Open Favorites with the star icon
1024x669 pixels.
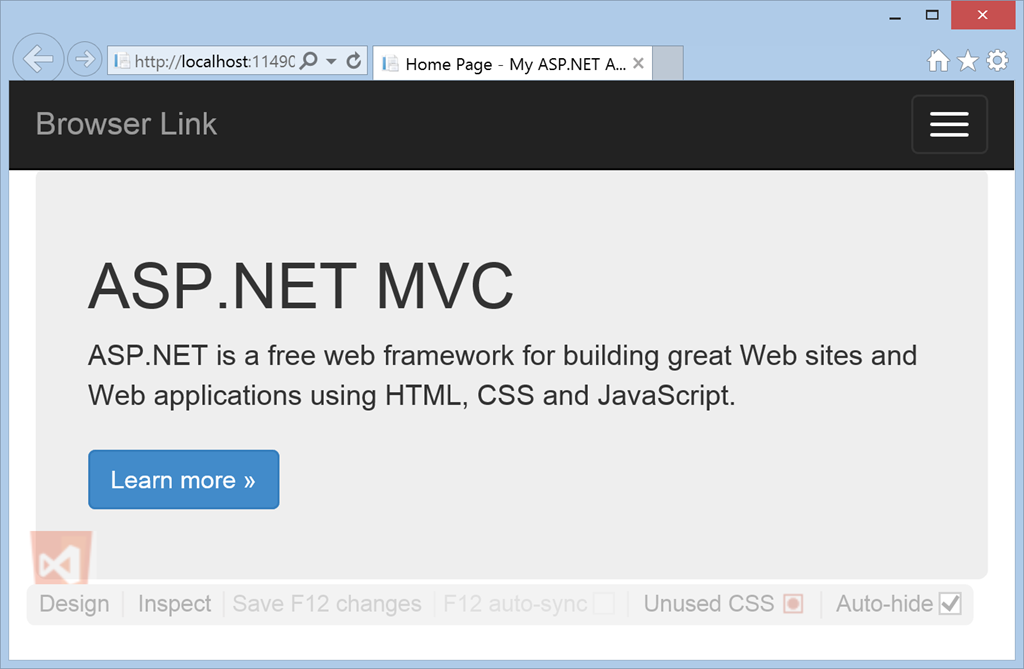coord(967,62)
